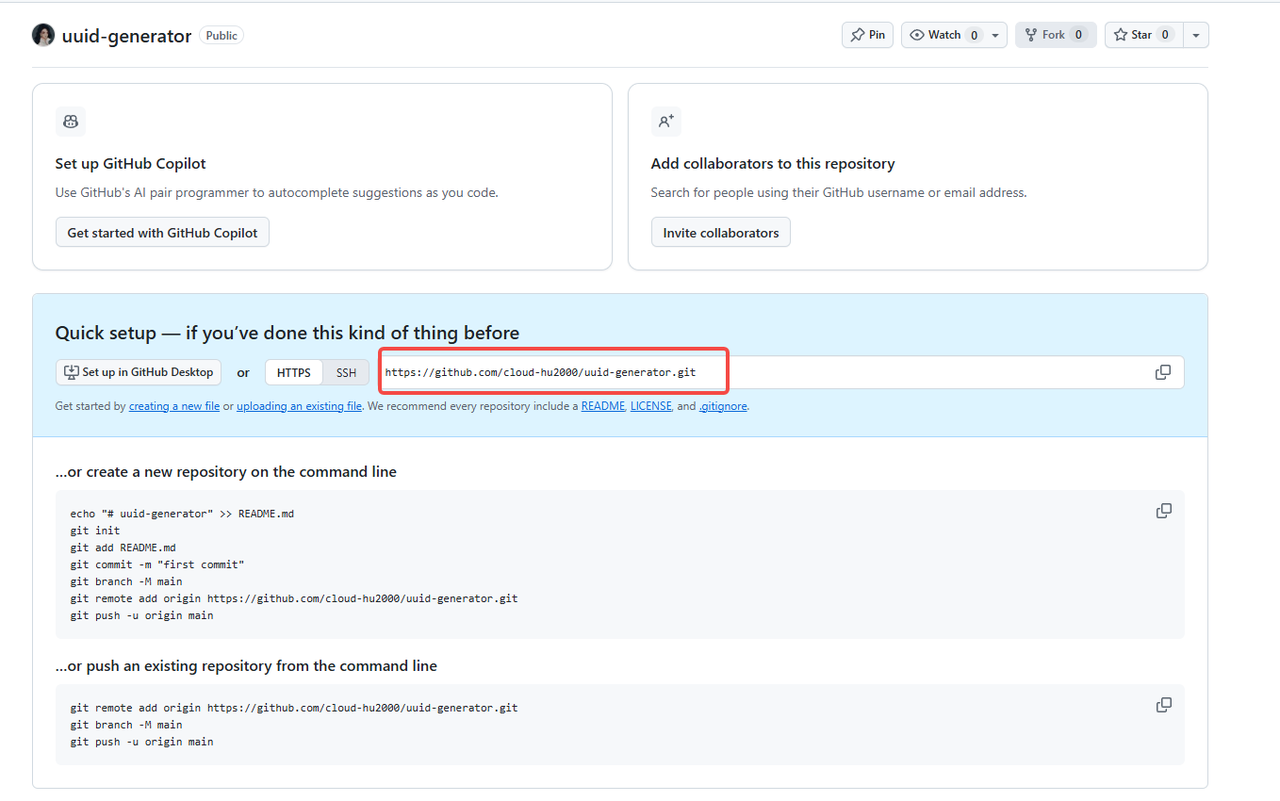This screenshot has width=1280, height=801.
Task: Click the Copilot icon in setup card
Action: pos(71,122)
